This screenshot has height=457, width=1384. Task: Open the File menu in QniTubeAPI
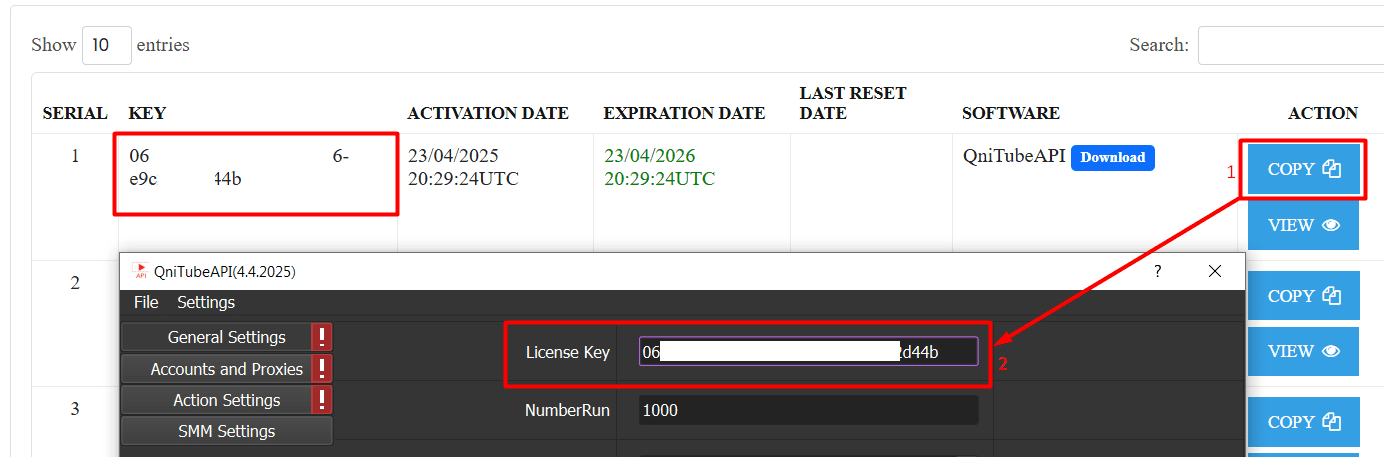(x=146, y=302)
